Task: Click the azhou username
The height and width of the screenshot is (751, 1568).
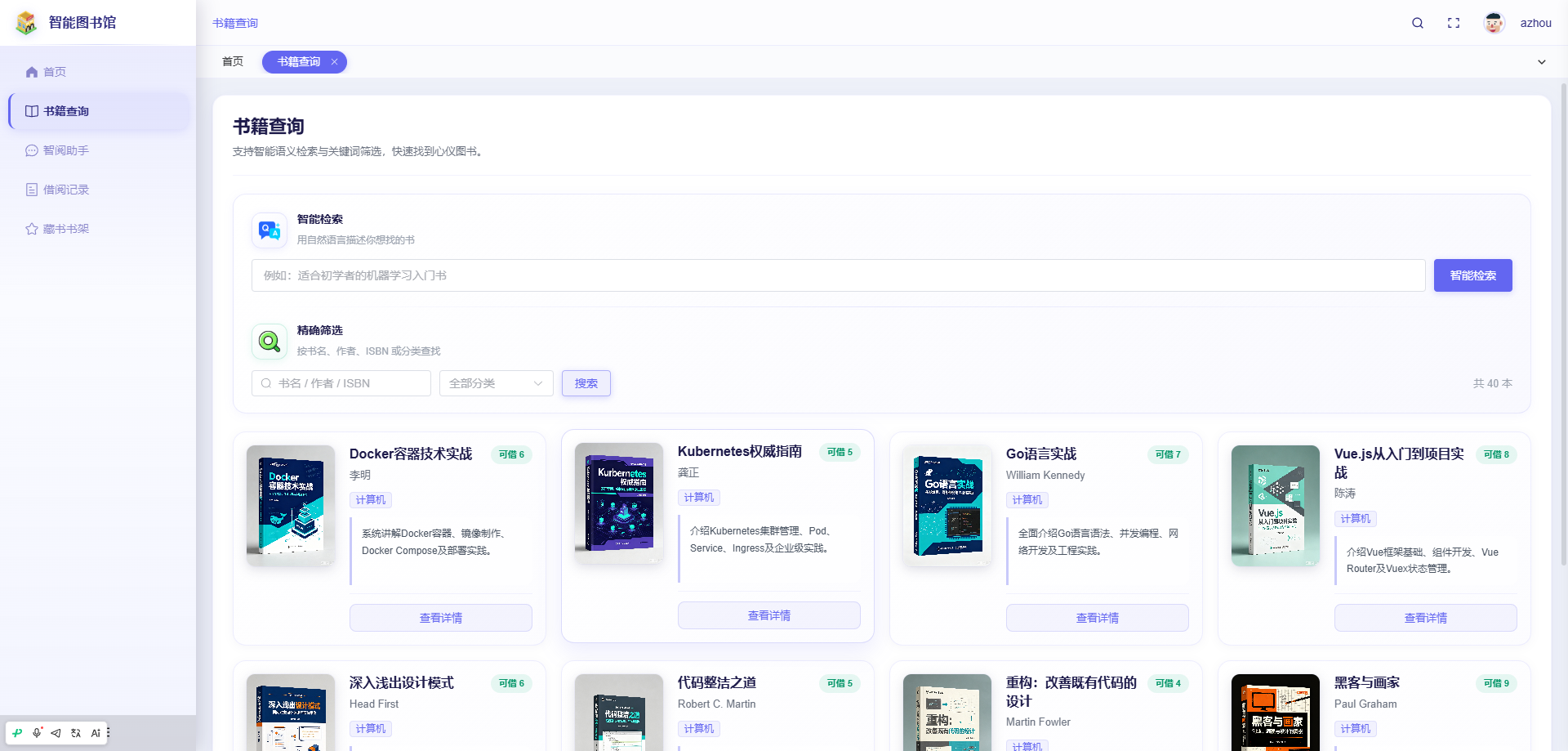Action: [1535, 23]
